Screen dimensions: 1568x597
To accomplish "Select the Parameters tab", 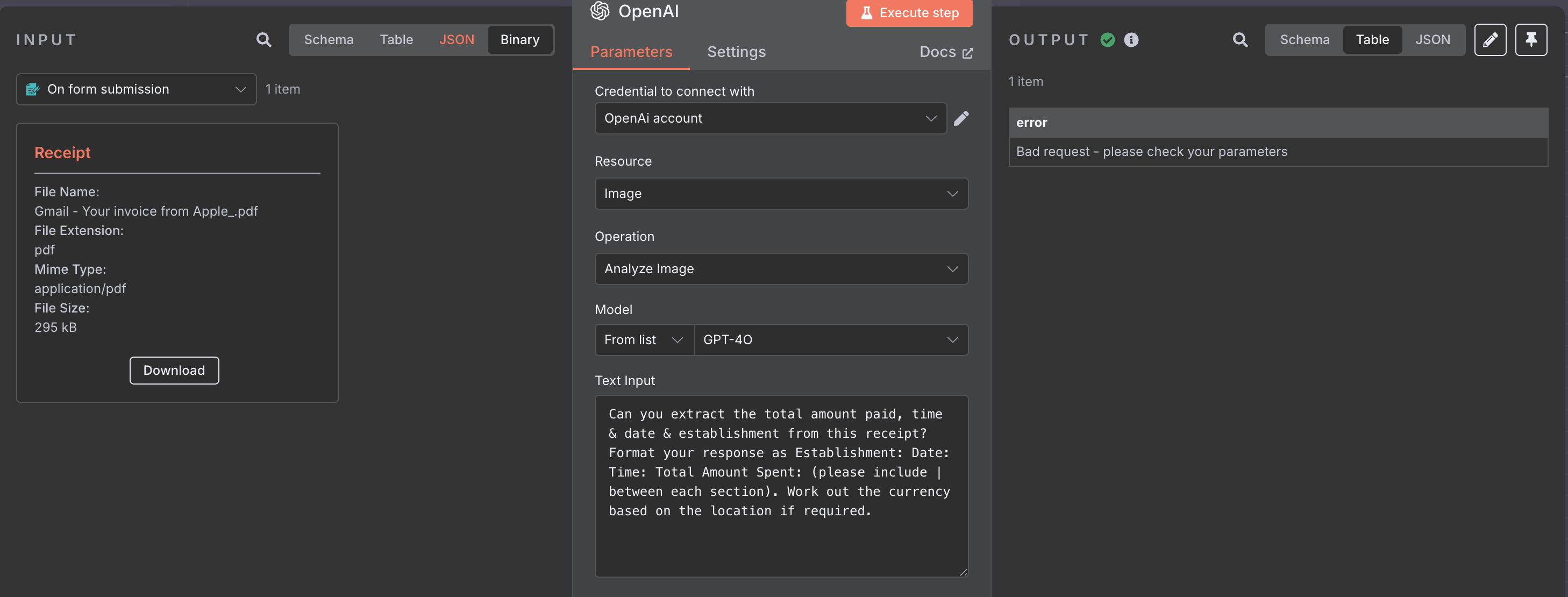I will pos(631,52).
